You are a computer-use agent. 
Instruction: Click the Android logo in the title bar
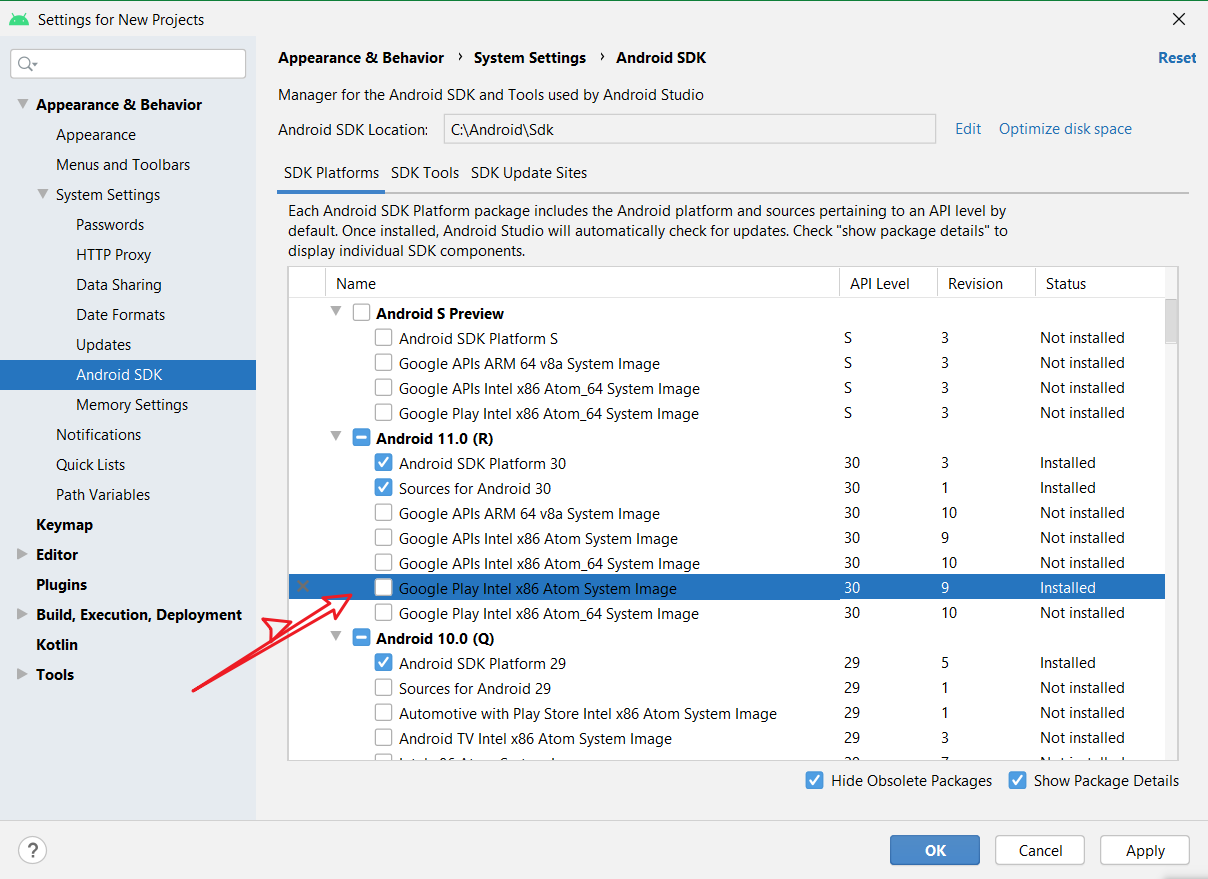pyautogui.click(x=19, y=18)
